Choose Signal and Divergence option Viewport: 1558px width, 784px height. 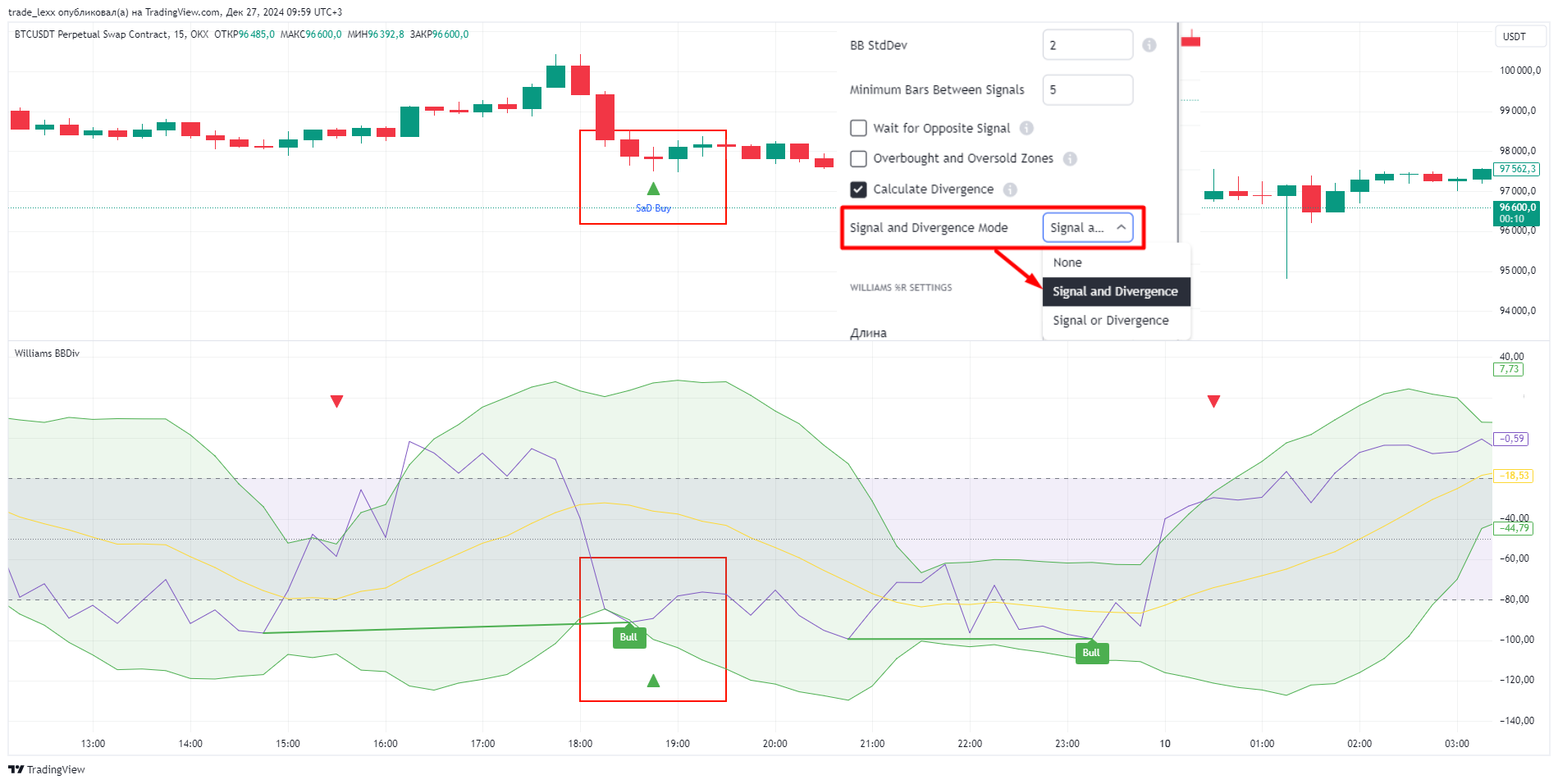(1116, 291)
